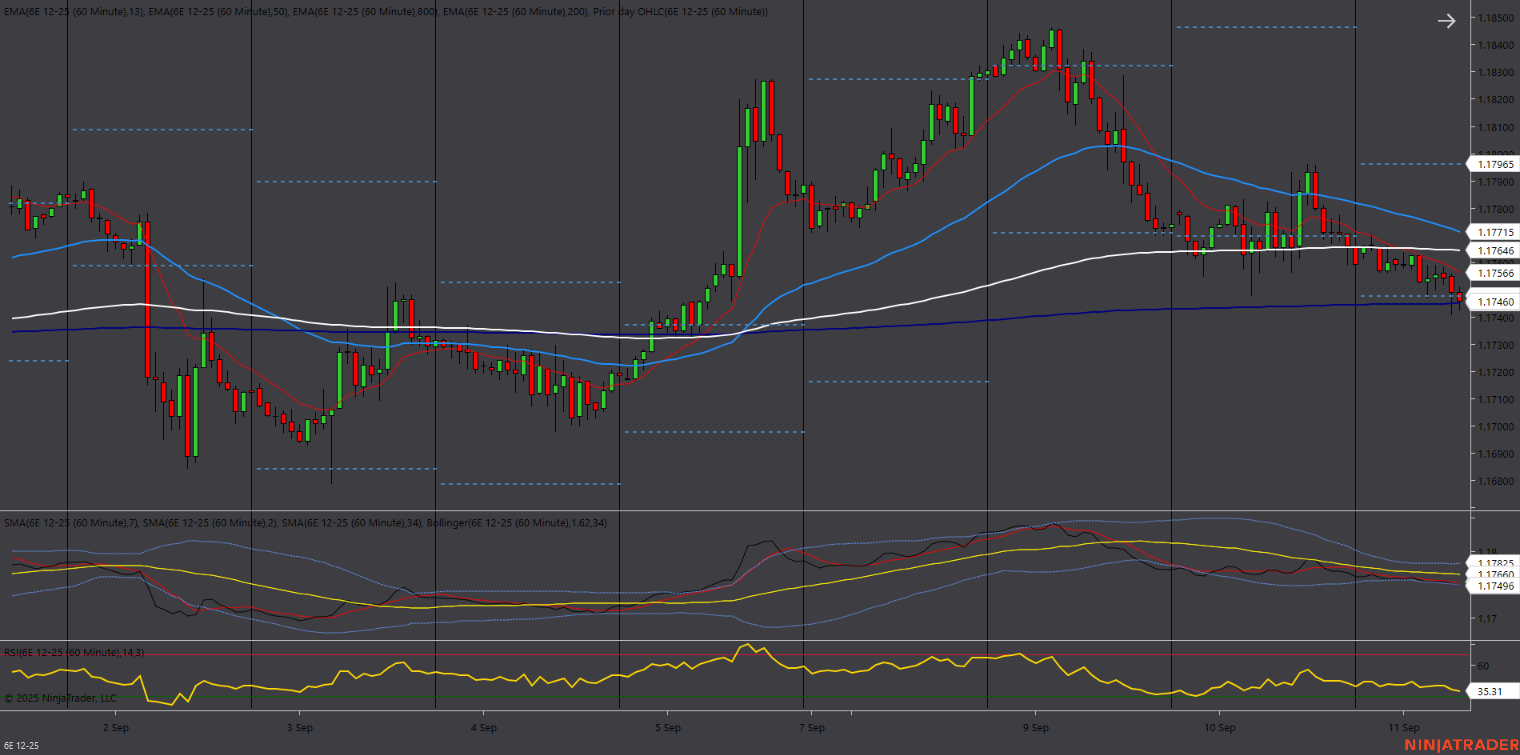Click the 1.18500 price axis label

(x=1495, y=18)
